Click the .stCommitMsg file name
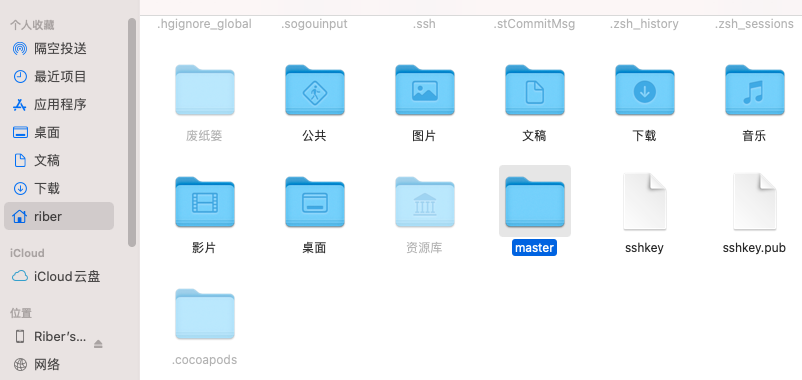This screenshot has height=380, width=802. 534,24
